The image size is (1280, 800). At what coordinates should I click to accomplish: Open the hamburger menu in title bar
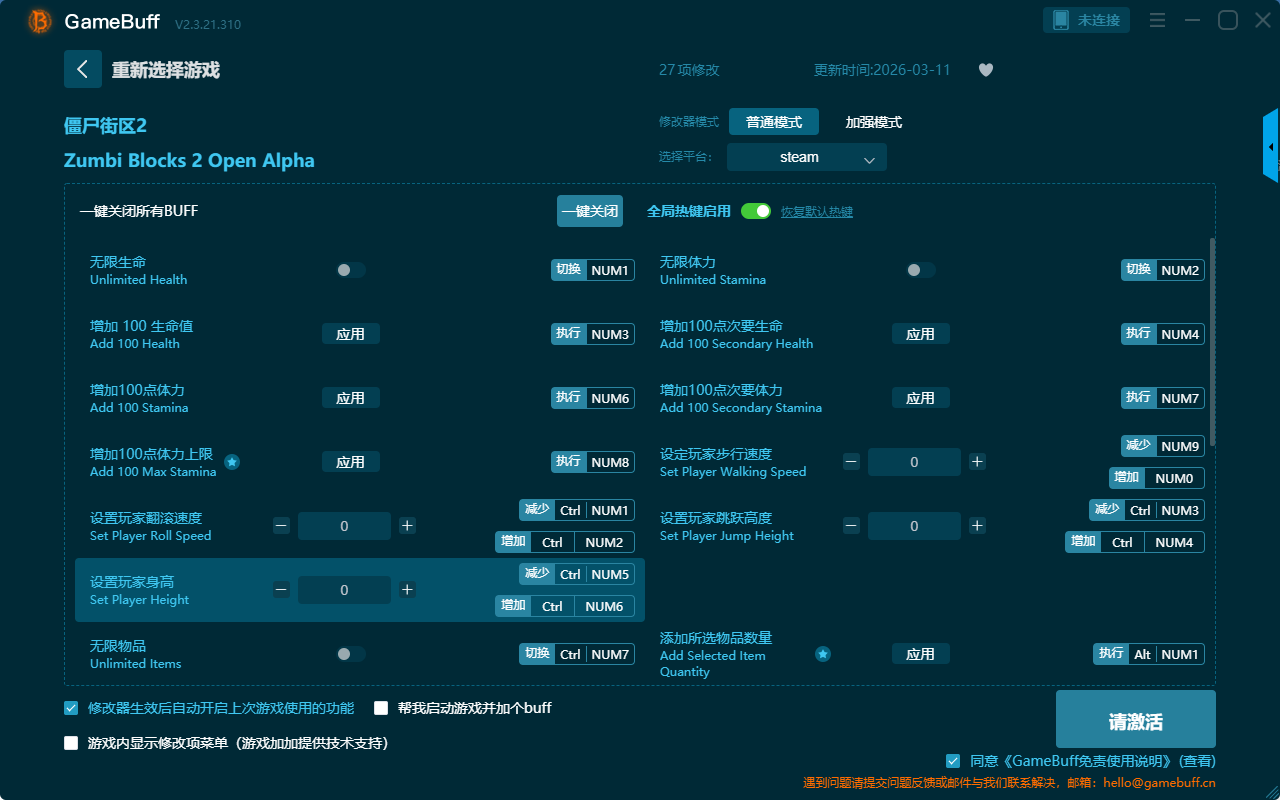click(1157, 21)
